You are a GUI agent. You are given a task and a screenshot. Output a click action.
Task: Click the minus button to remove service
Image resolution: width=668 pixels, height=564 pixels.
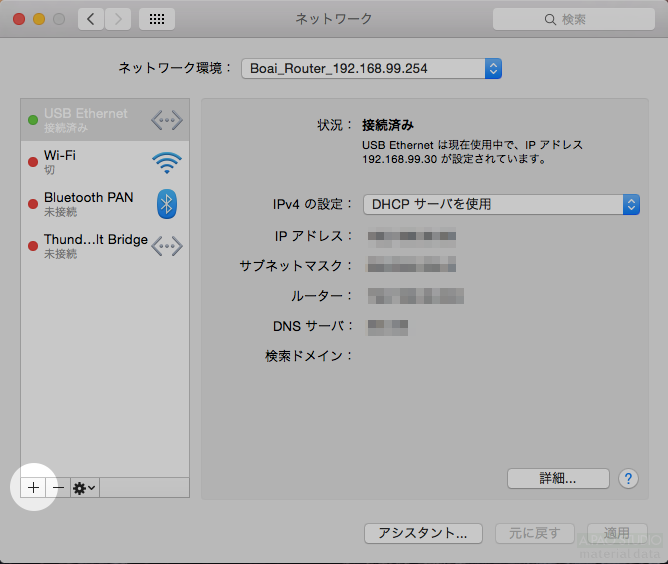coord(58,487)
